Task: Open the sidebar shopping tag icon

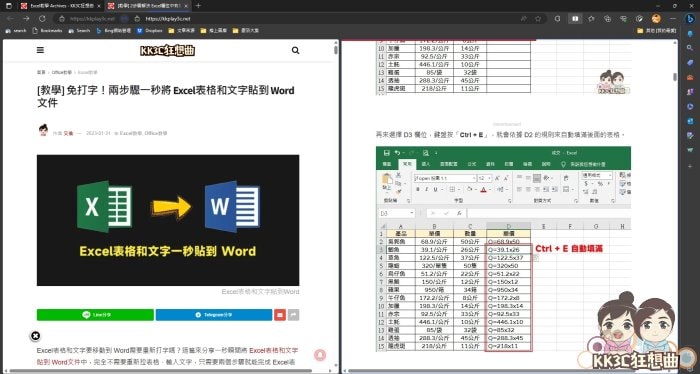Action: click(x=690, y=62)
